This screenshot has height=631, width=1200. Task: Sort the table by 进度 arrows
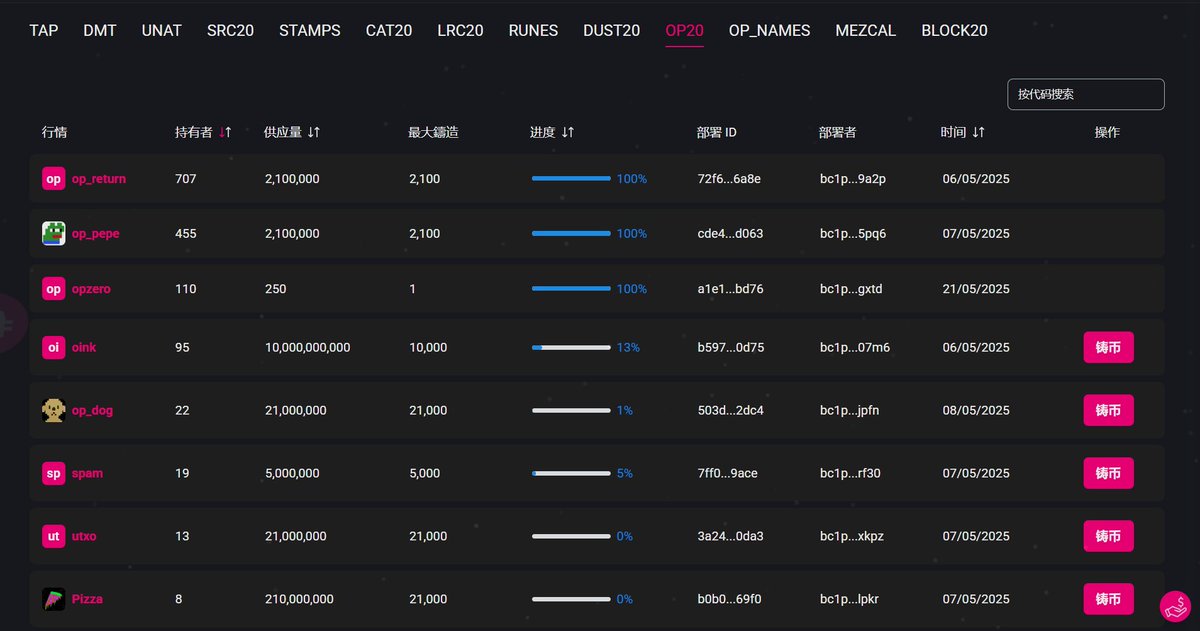(568, 132)
